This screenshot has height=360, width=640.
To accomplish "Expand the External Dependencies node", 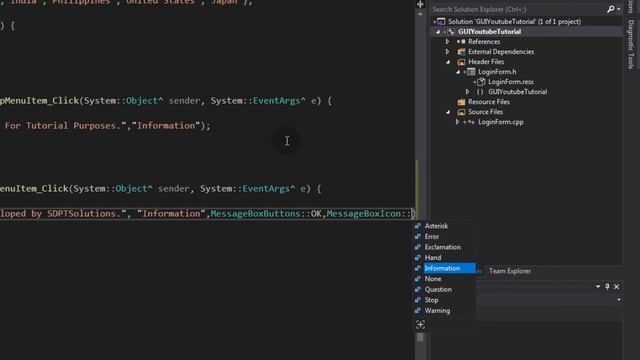I will [x=448, y=51].
